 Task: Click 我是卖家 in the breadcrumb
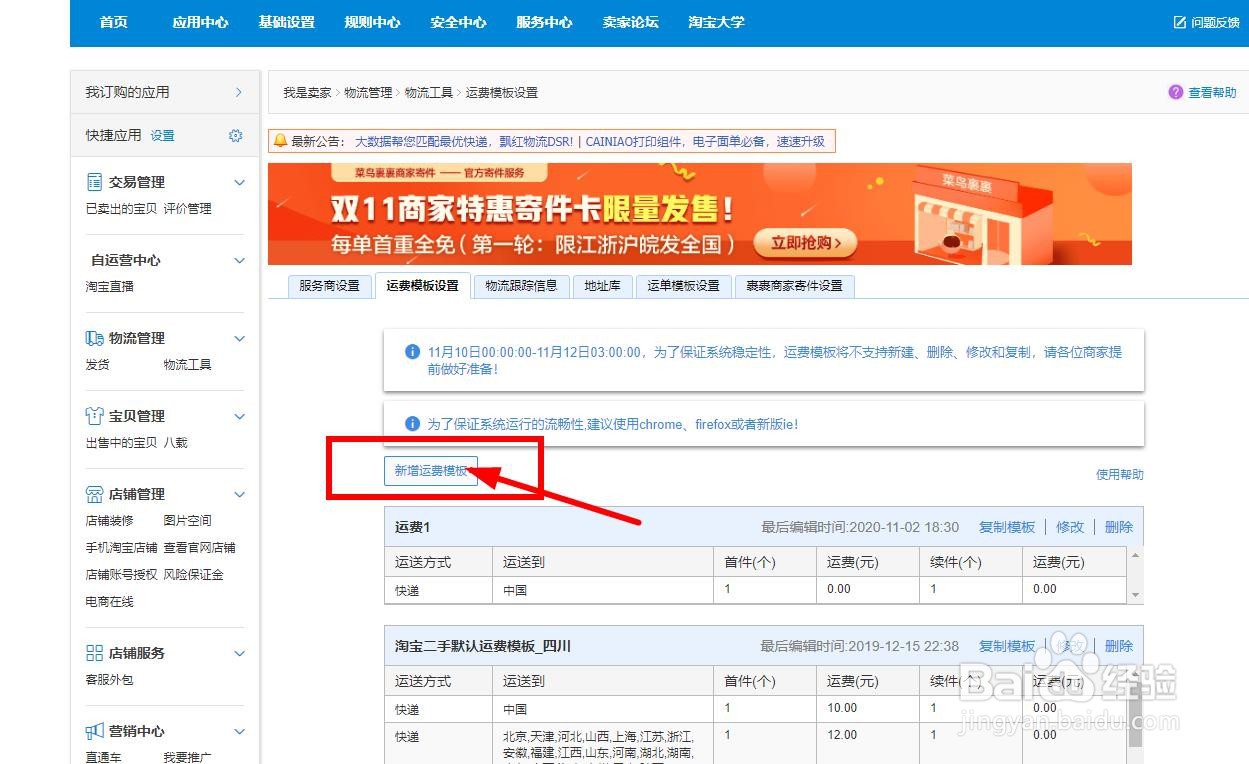307,92
